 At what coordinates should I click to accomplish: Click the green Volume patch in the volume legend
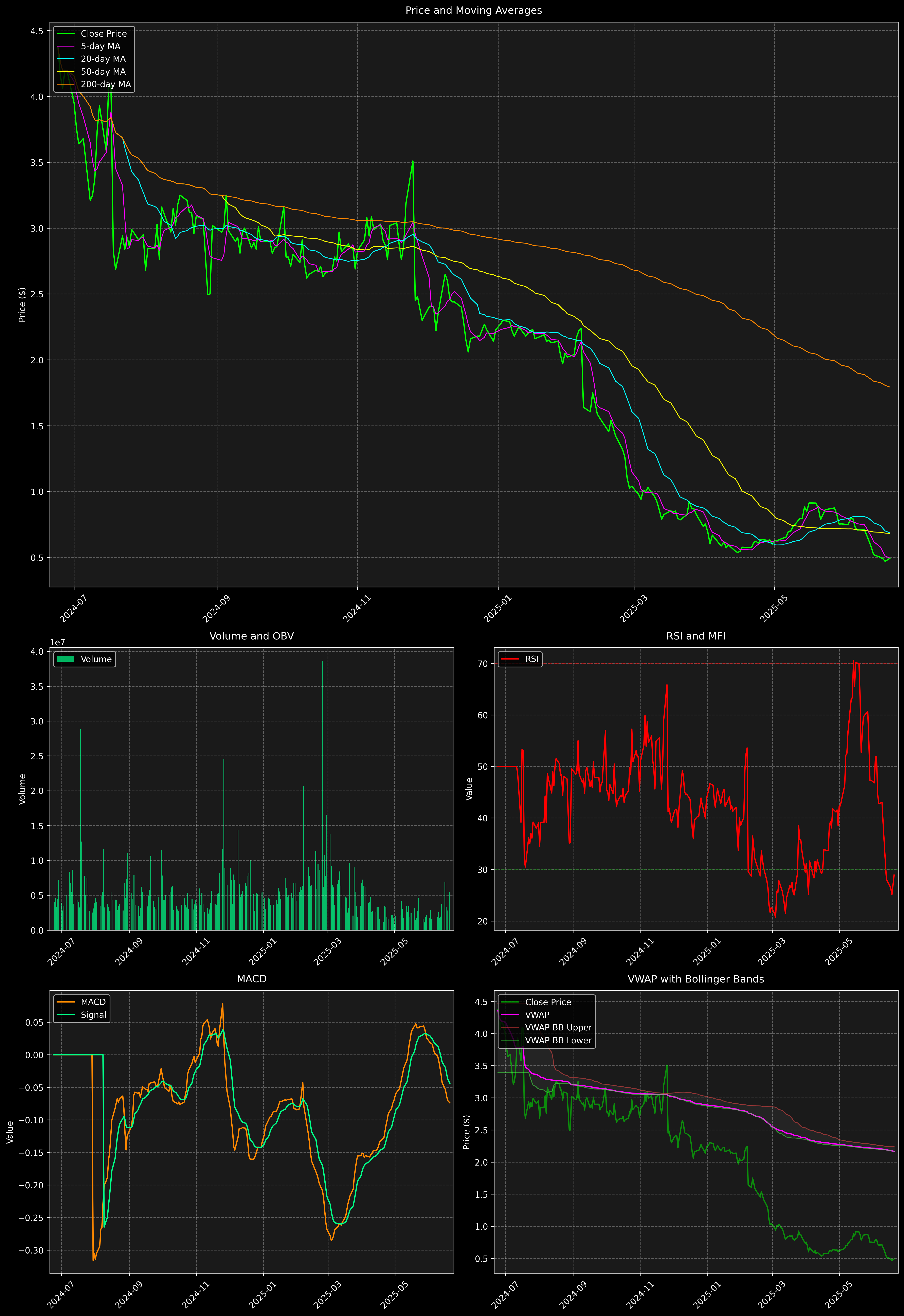pyautogui.click(x=66, y=659)
